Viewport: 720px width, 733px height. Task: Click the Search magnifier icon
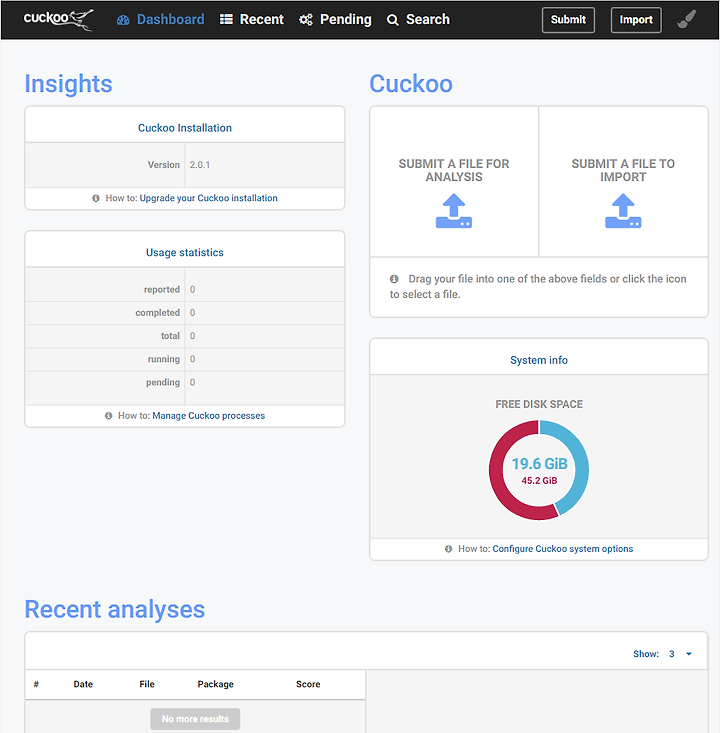(x=393, y=20)
